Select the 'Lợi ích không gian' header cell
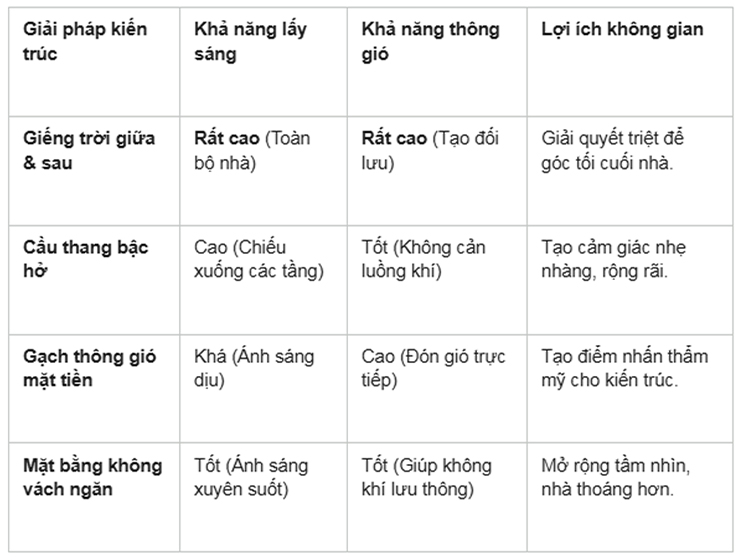This screenshot has height=560, width=741. 630,62
